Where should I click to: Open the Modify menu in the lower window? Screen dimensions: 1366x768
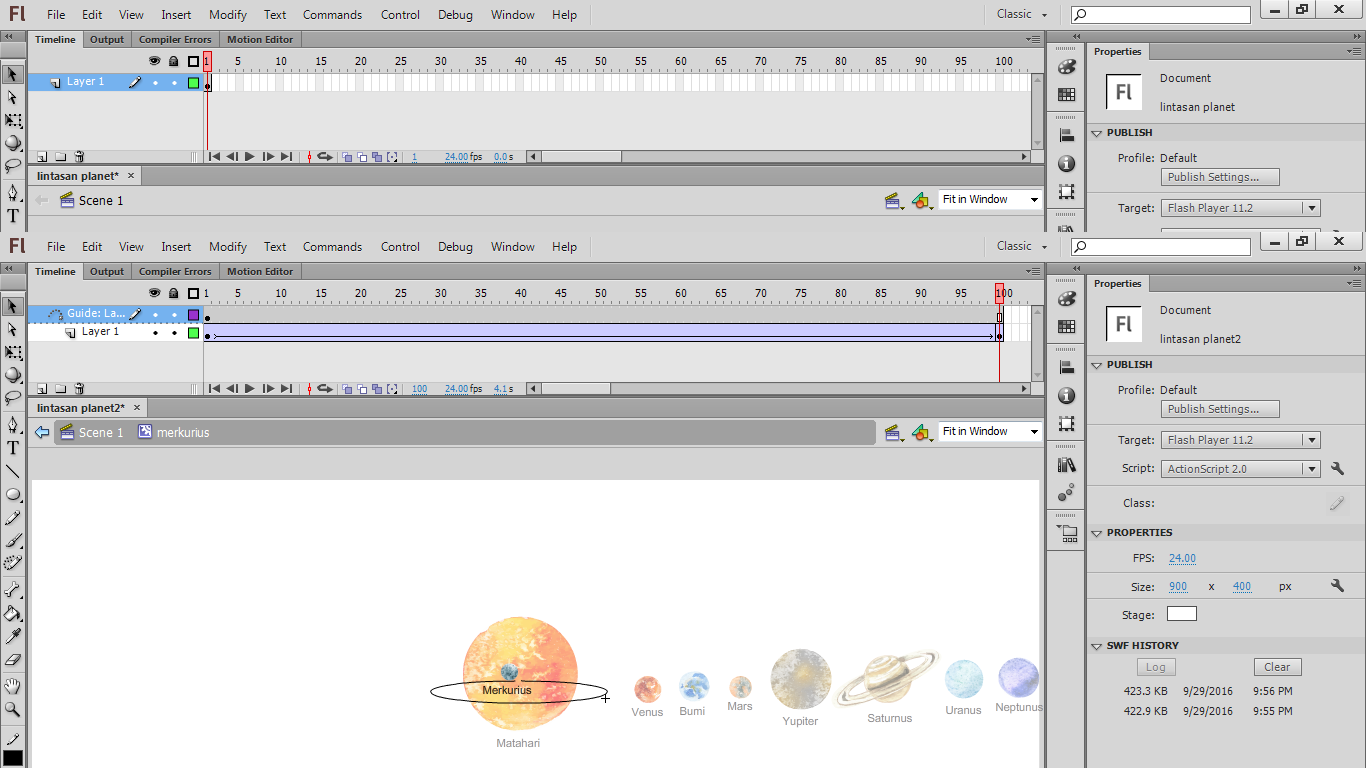228,247
